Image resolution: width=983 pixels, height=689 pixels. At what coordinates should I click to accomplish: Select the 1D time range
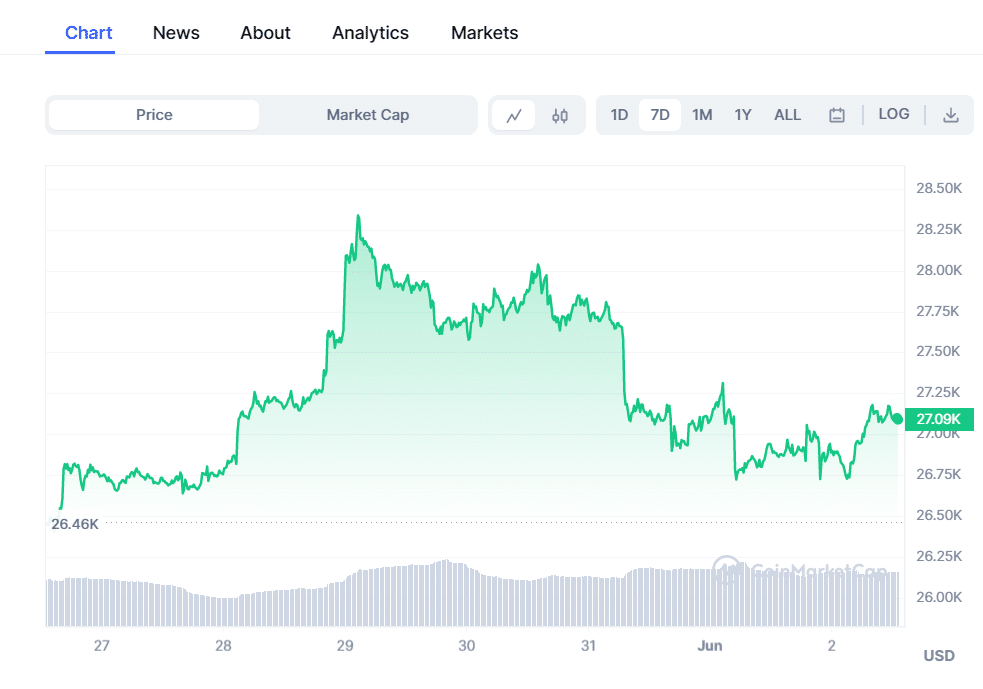click(x=619, y=115)
